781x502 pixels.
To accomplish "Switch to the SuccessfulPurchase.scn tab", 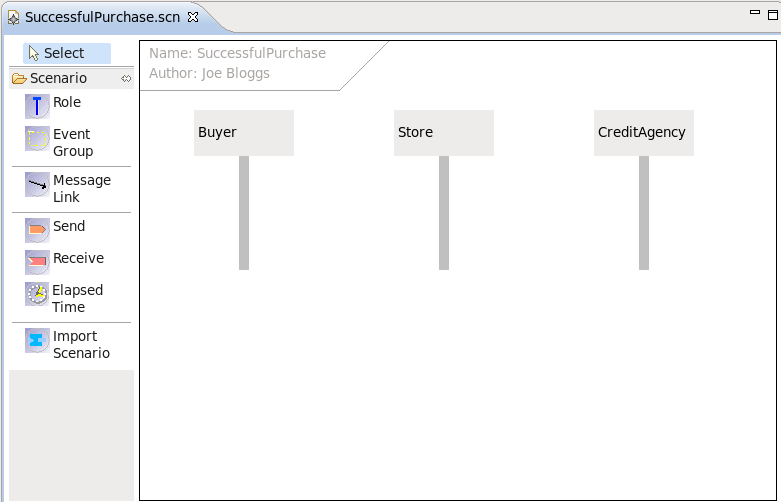I will (102, 17).
